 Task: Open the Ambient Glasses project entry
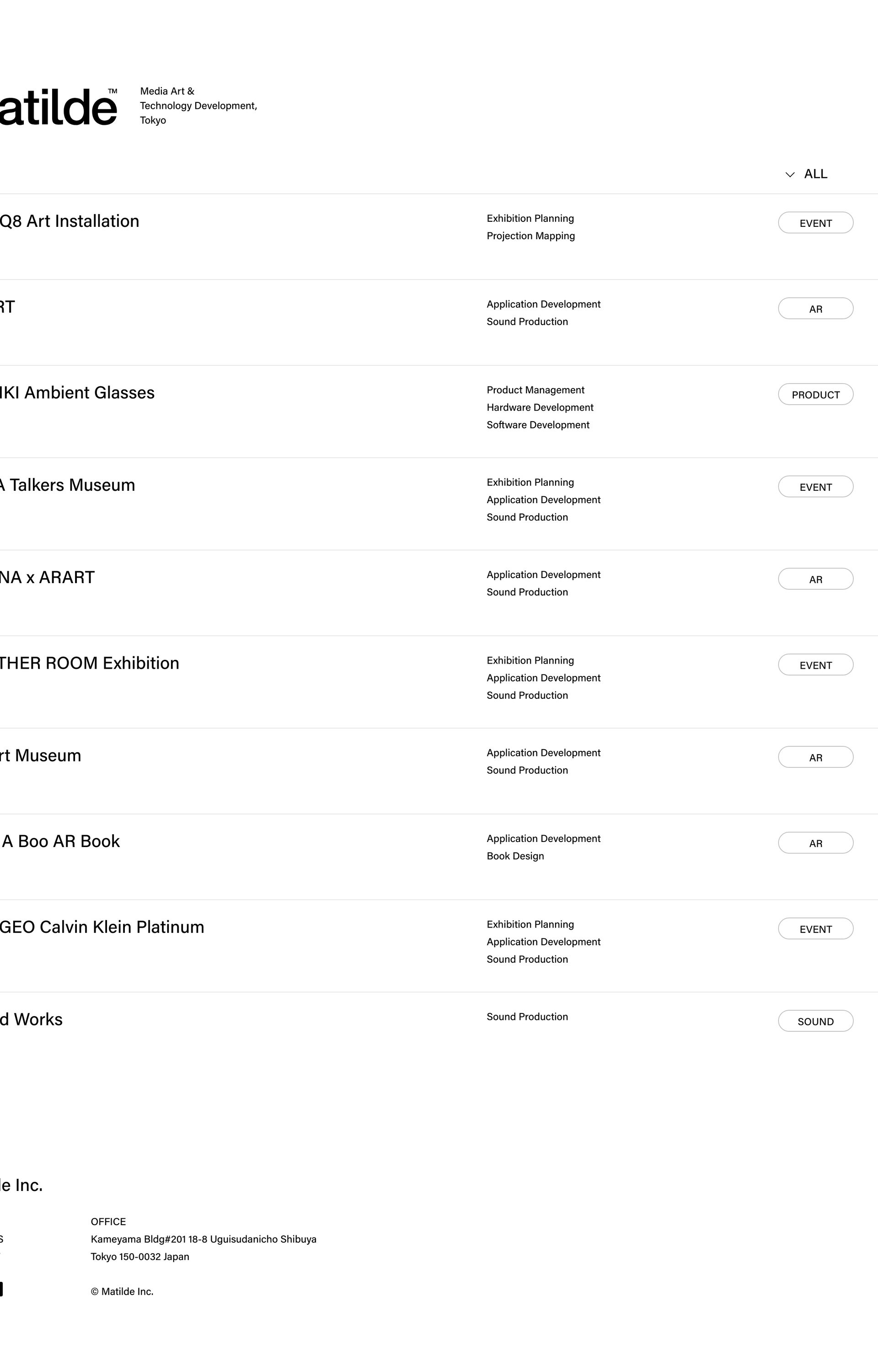point(78,393)
